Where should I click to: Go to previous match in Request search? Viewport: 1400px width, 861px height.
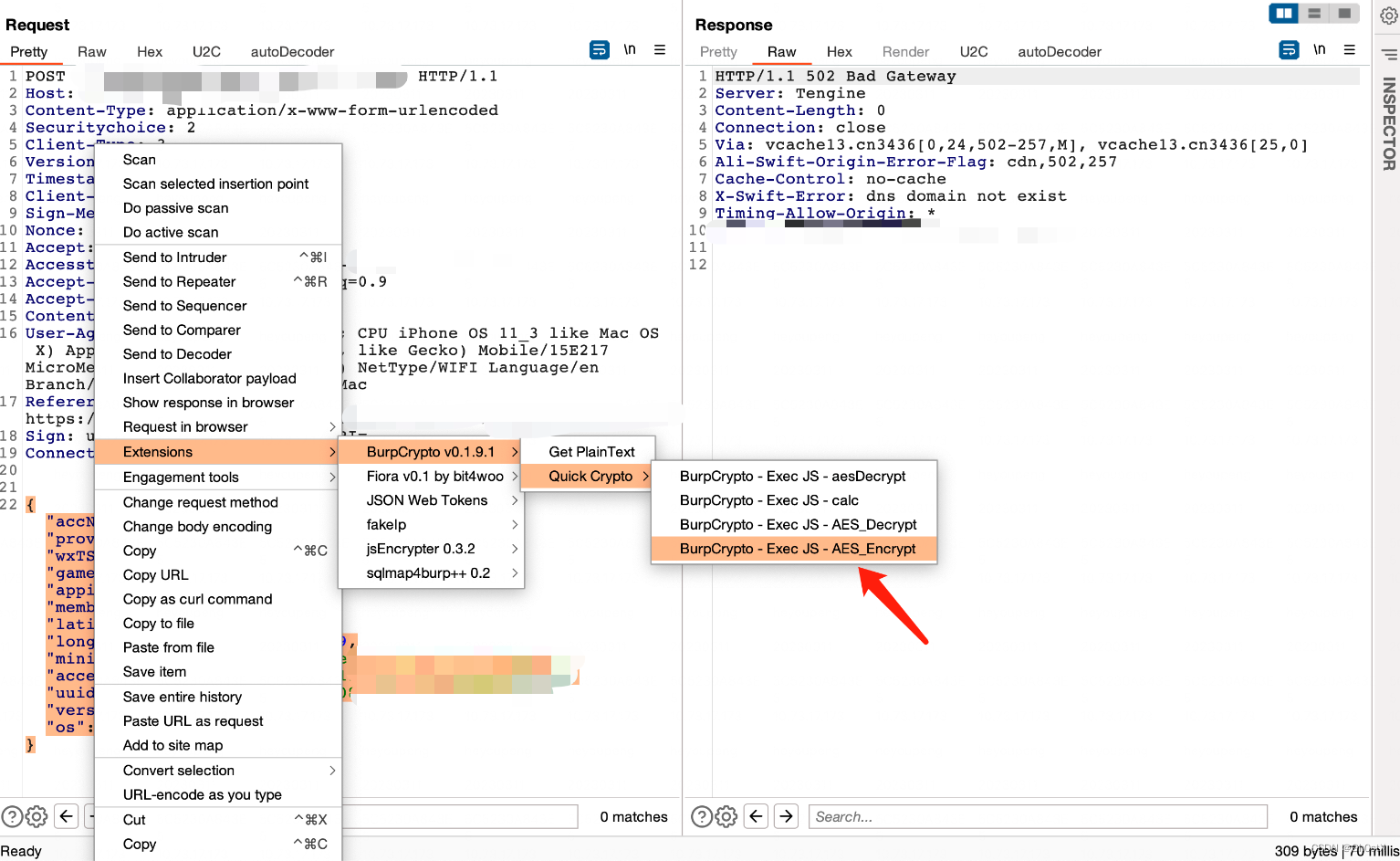click(67, 816)
